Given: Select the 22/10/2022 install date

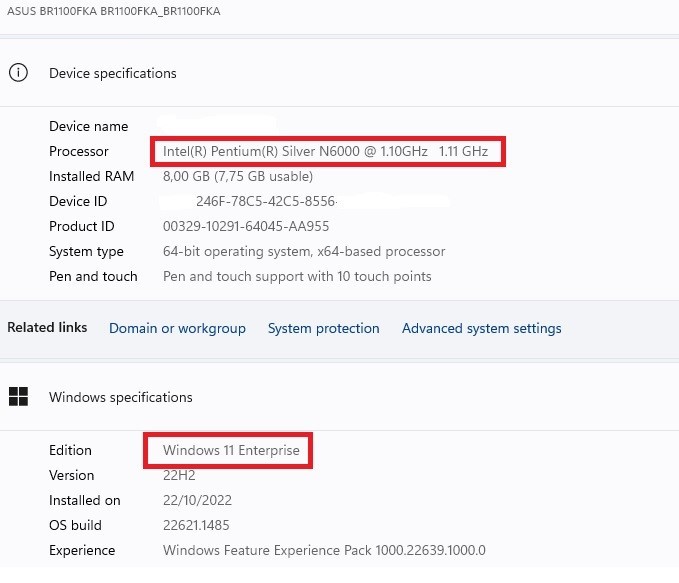Looking at the screenshot, I should [x=197, y=500].
